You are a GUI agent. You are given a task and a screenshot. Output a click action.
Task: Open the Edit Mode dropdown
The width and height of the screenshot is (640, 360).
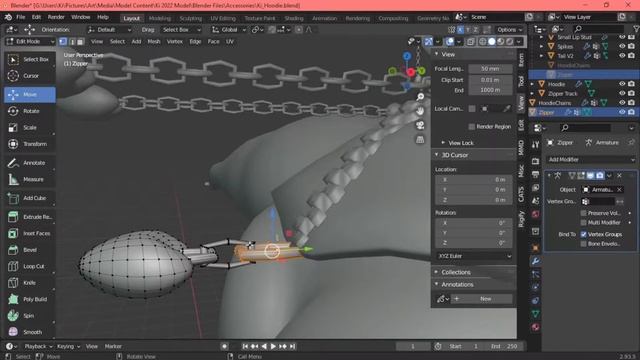coord(30,42)
